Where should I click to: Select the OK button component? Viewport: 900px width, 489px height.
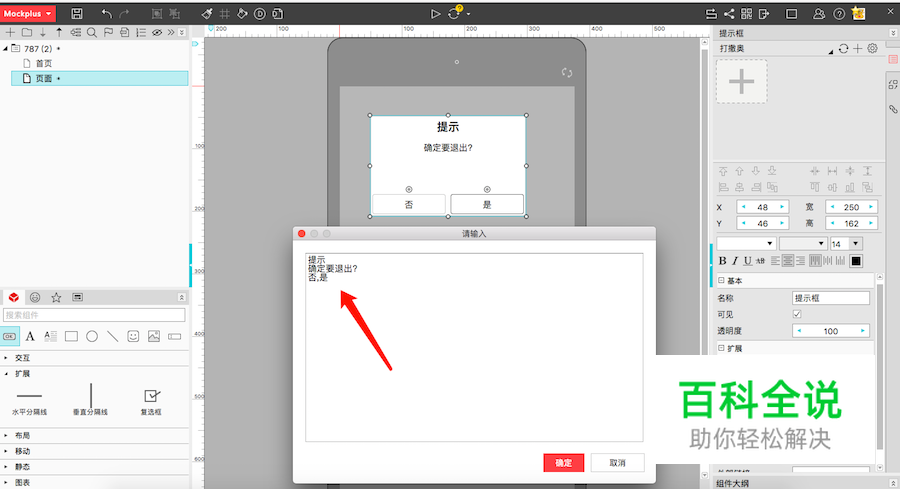(x=10, y=336)
